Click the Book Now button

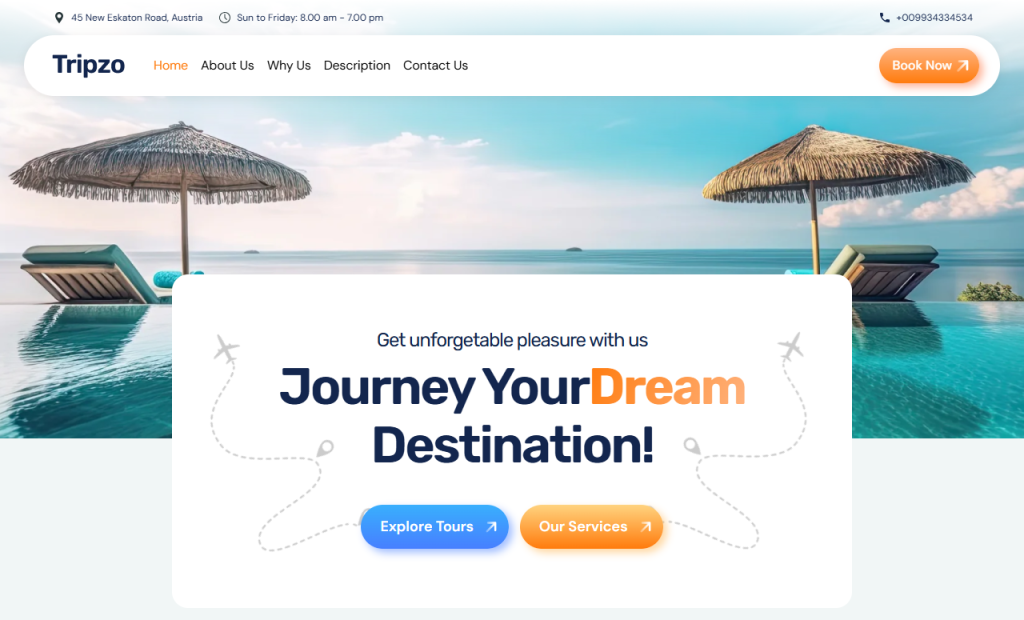[x=929, y=65]
